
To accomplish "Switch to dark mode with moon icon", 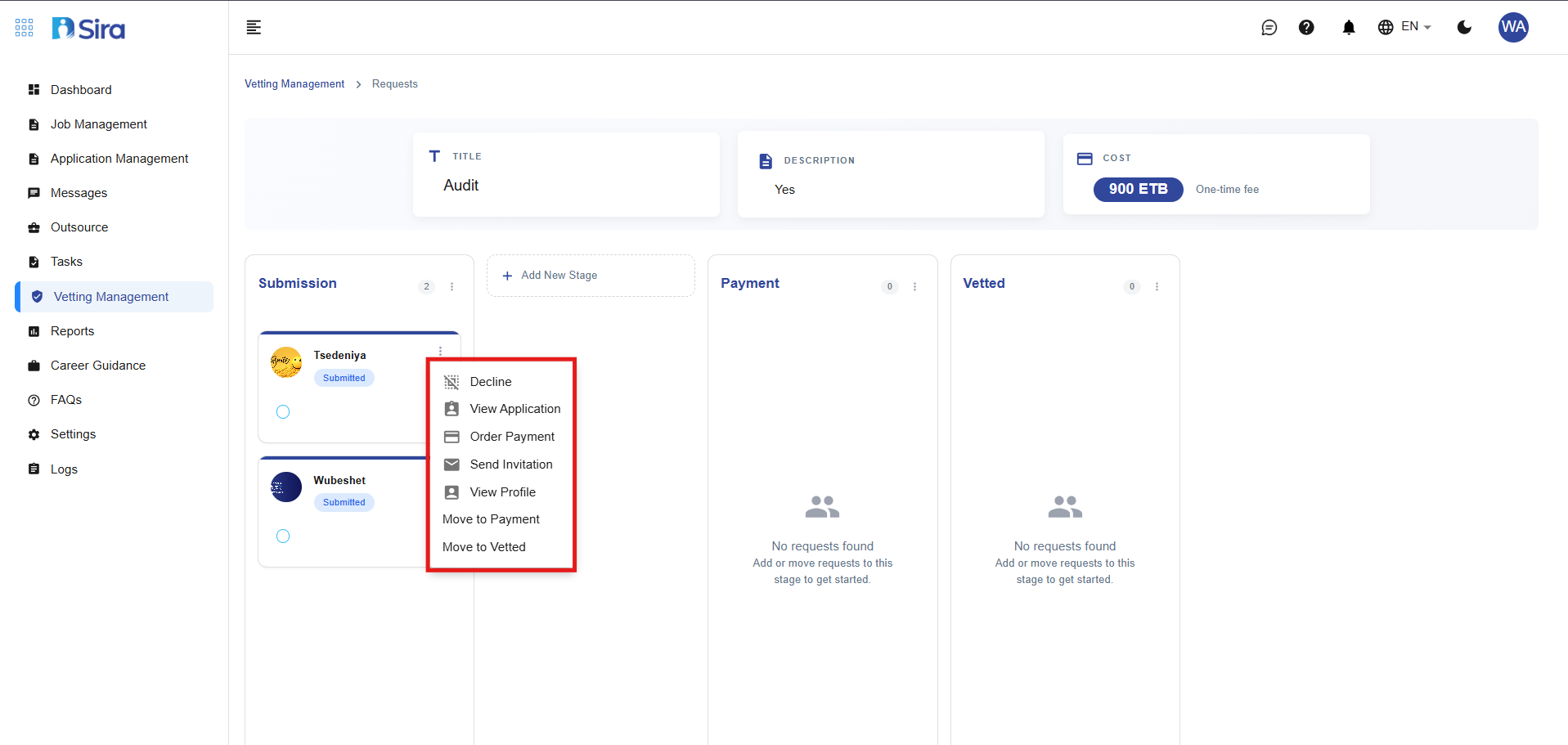I will point(1464,28).
